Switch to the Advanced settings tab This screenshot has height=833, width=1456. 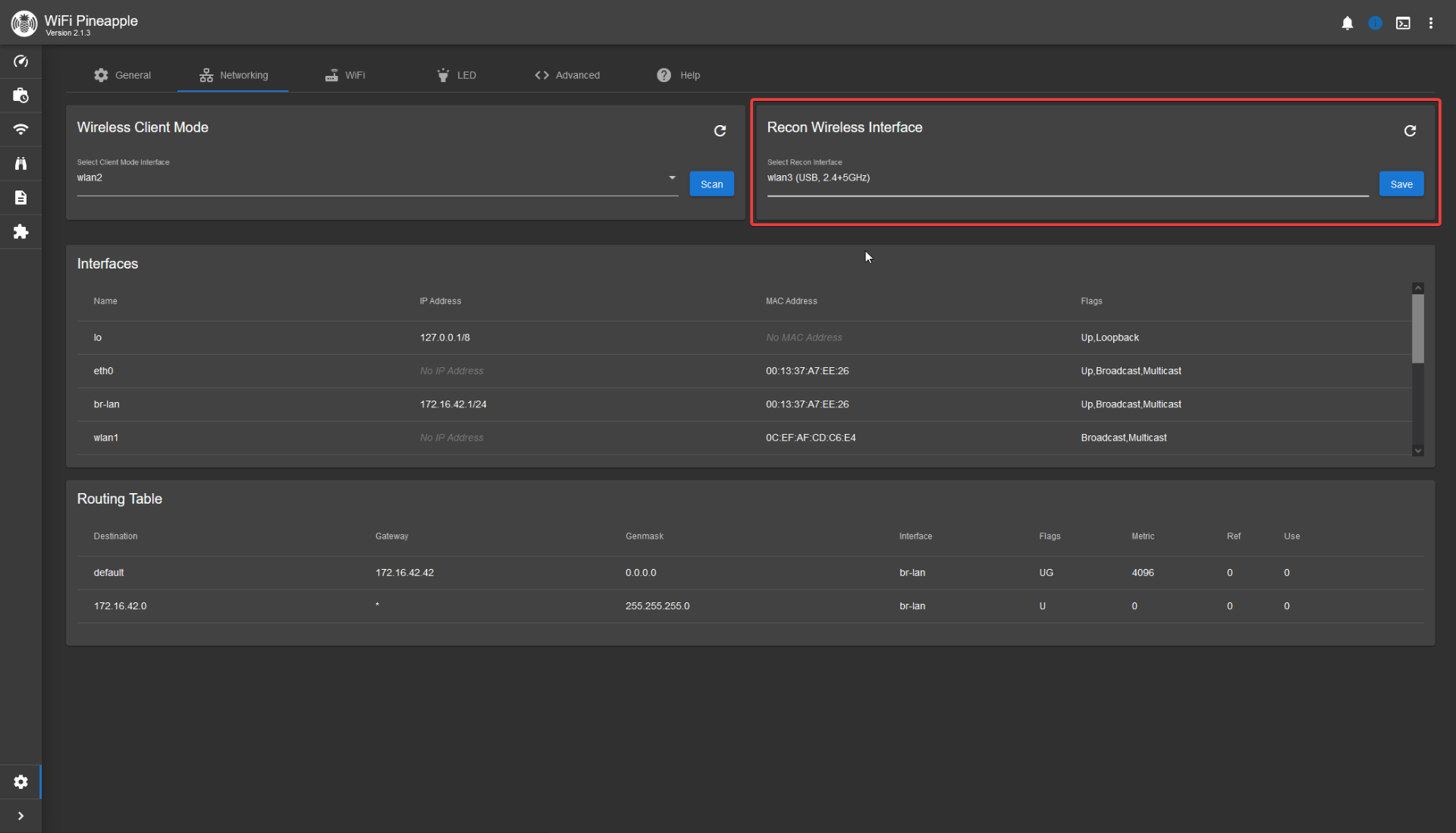tap(567, 75)
